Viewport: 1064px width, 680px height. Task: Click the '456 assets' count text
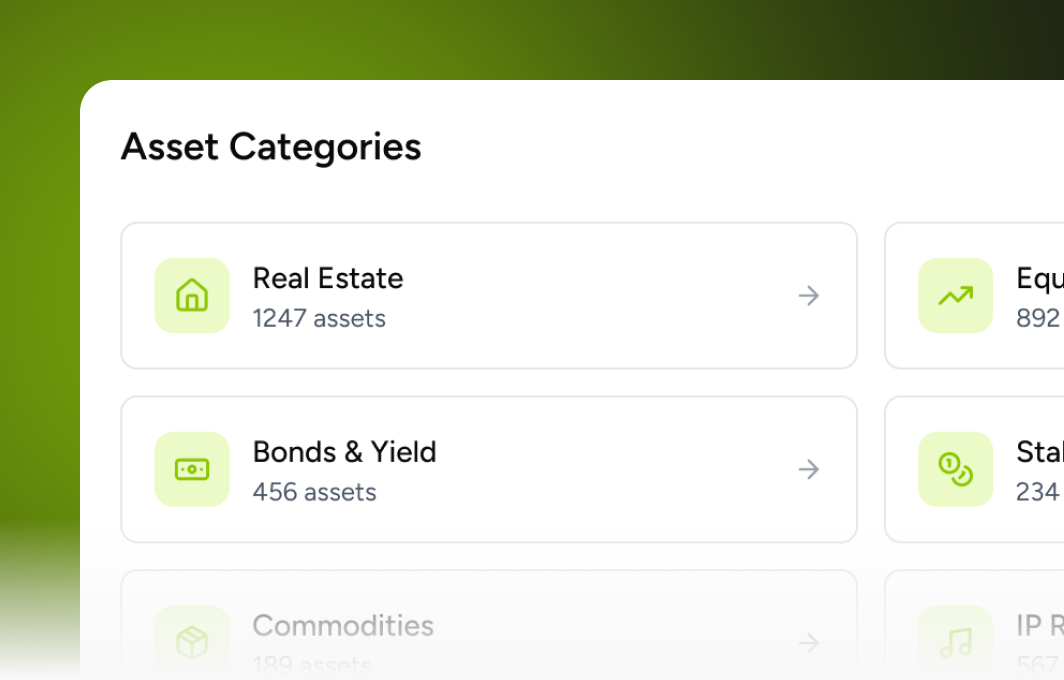click(x=314, y=493)
